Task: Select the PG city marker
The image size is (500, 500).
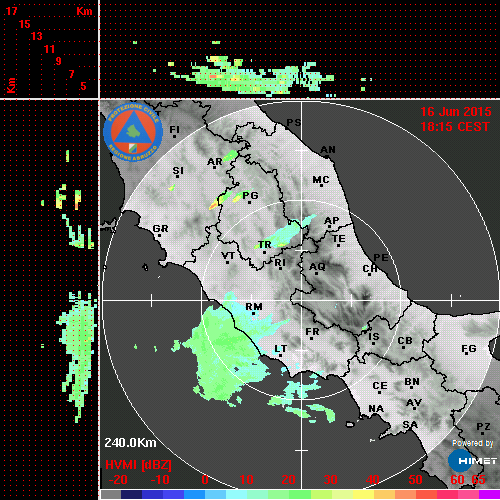Action: 249,202
